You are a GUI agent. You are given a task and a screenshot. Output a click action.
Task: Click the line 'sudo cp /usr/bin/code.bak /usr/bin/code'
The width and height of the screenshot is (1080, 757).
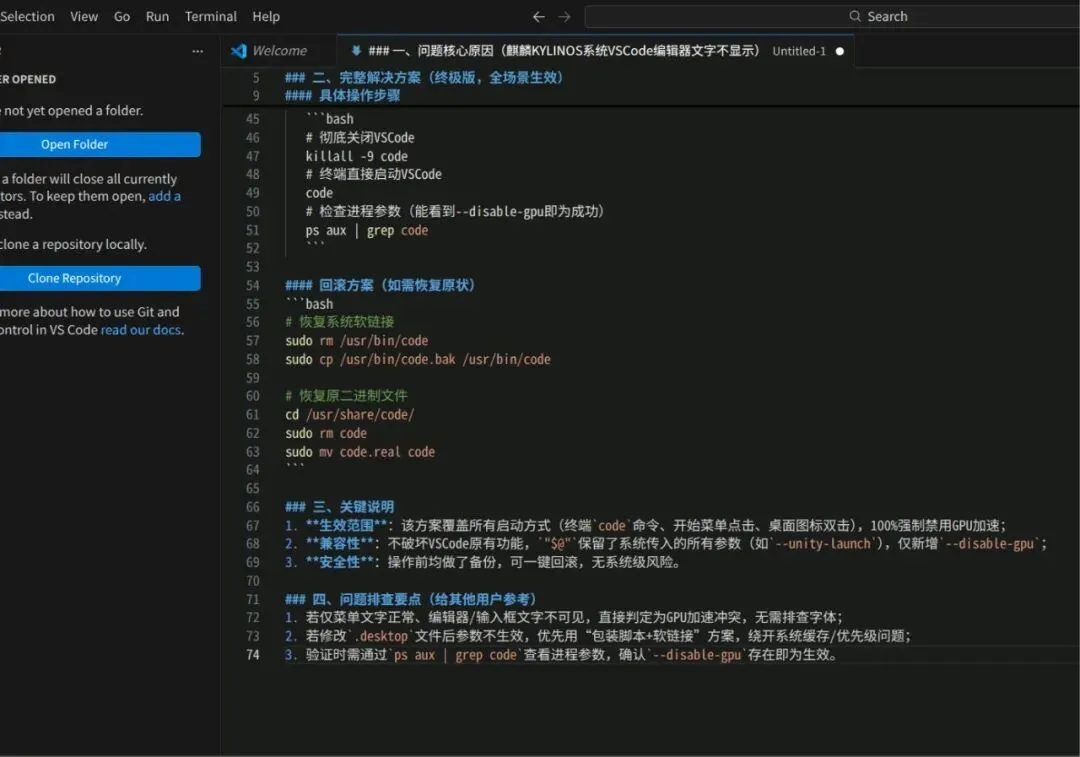[x=418, y=360]
